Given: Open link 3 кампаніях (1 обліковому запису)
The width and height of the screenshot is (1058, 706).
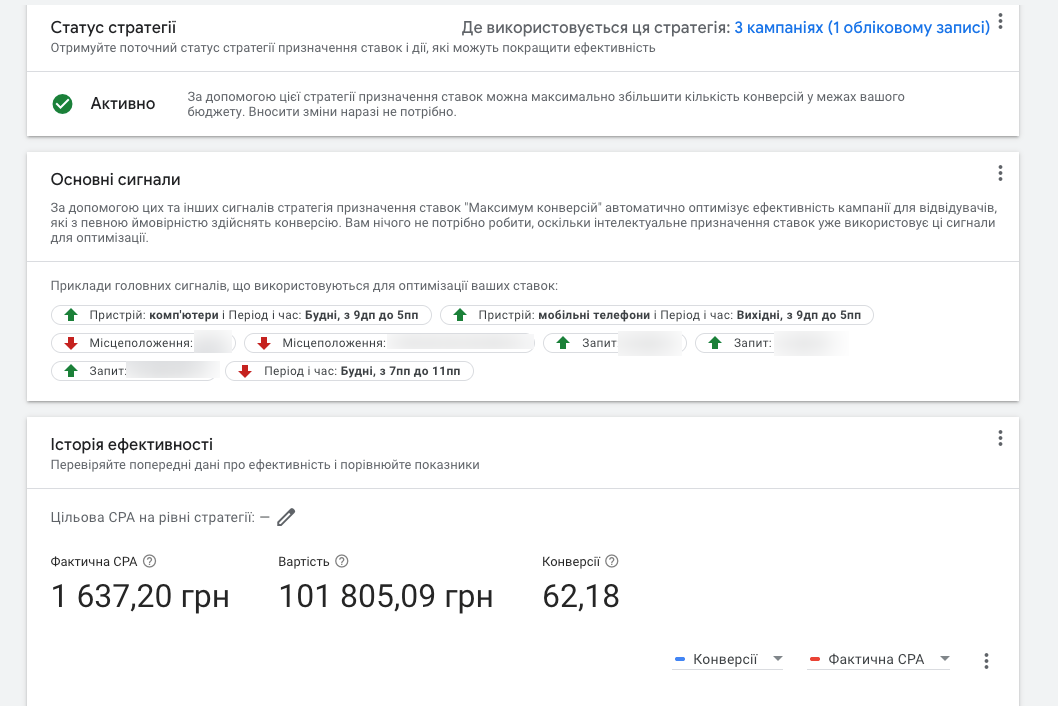Looking at the screenshot, I should [x=862, y=28].
